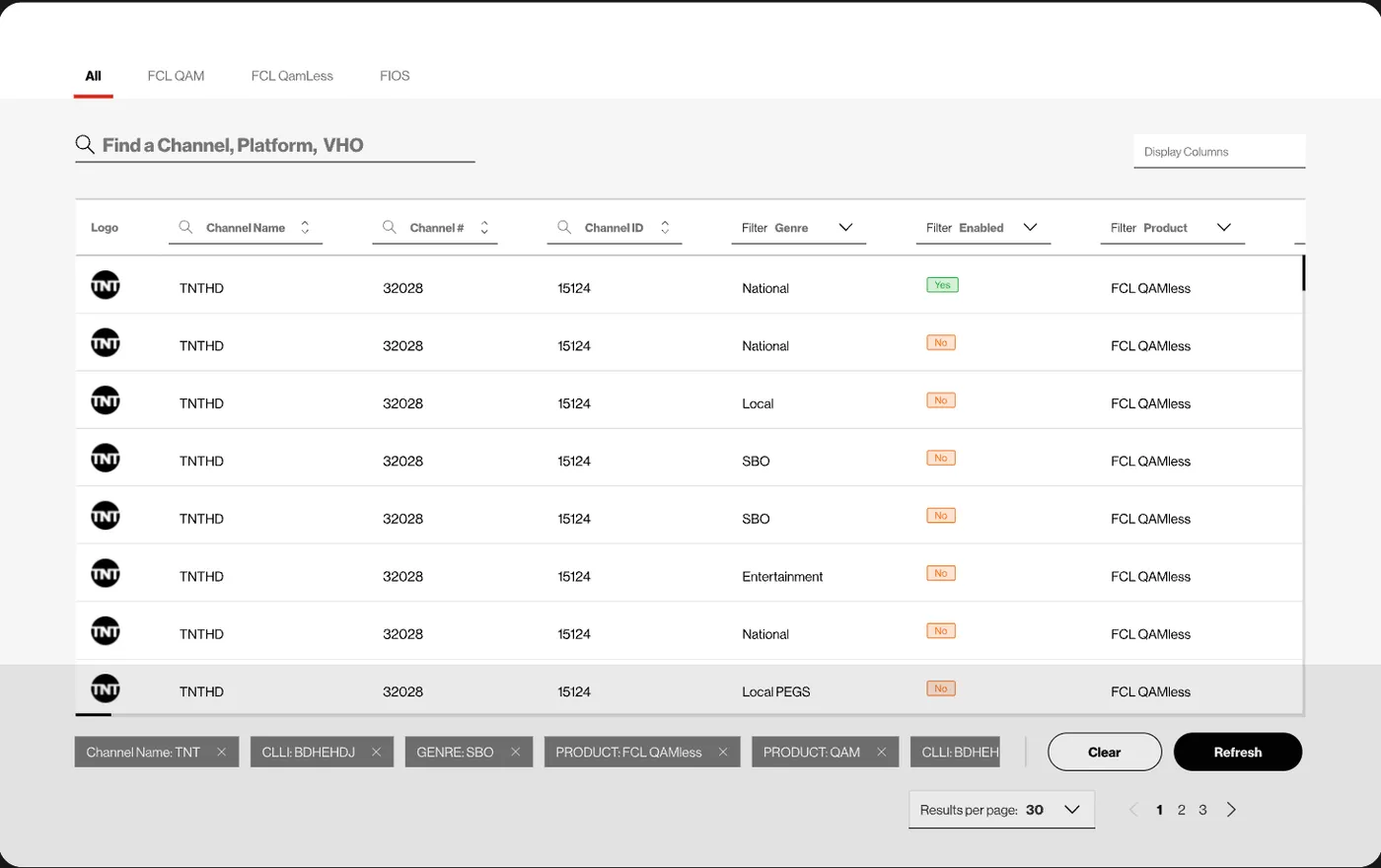Go to the next results page

point(1231,810)
